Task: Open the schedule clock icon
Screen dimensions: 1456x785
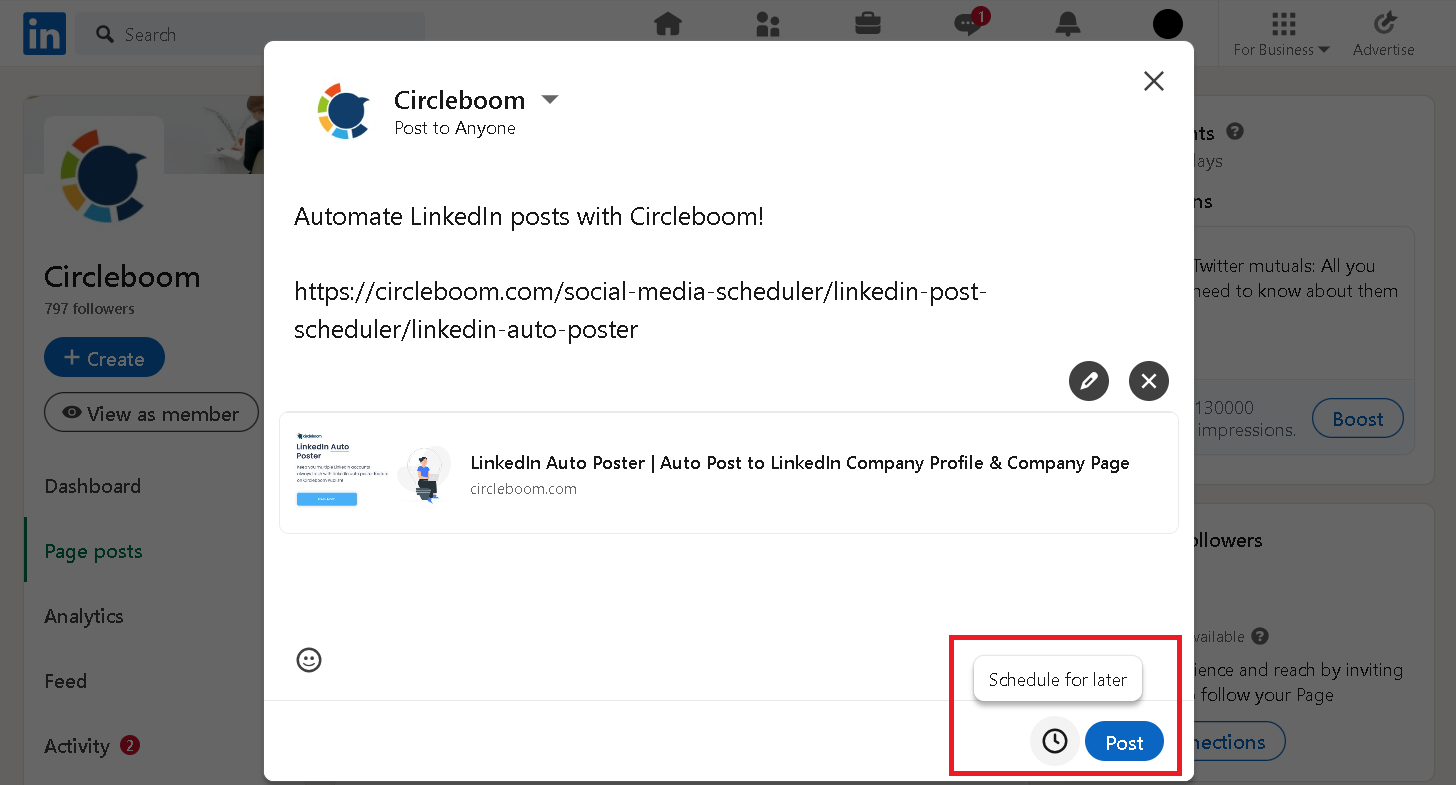Action: 1054,741
